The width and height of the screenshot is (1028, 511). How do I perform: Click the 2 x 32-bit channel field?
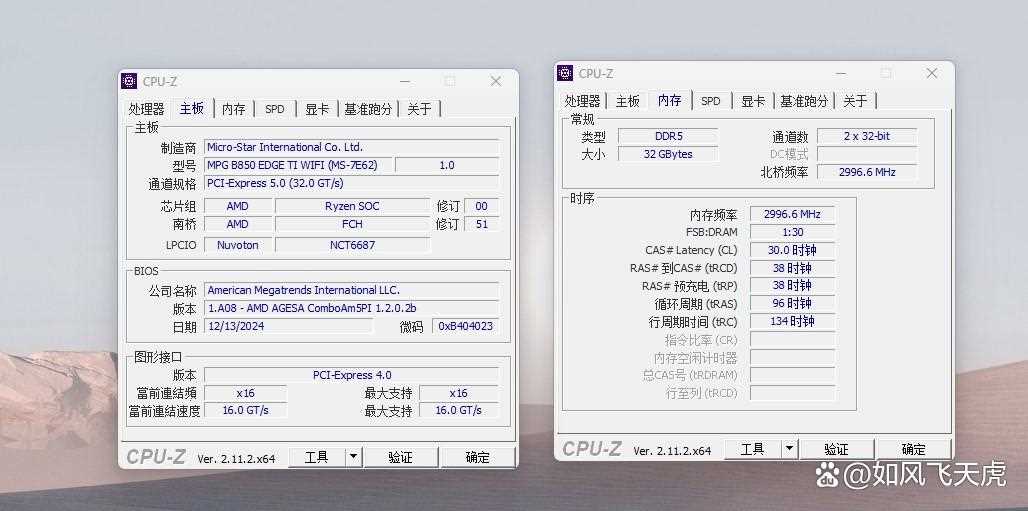pos(867,136)
